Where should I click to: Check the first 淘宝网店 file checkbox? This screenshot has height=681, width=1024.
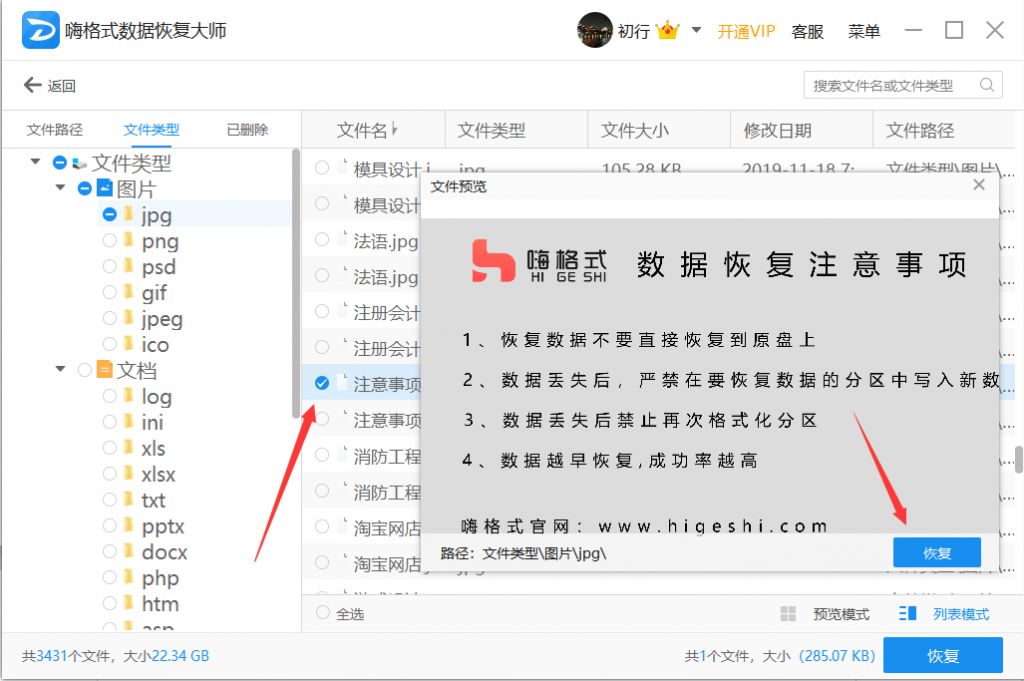coord(321,526)
